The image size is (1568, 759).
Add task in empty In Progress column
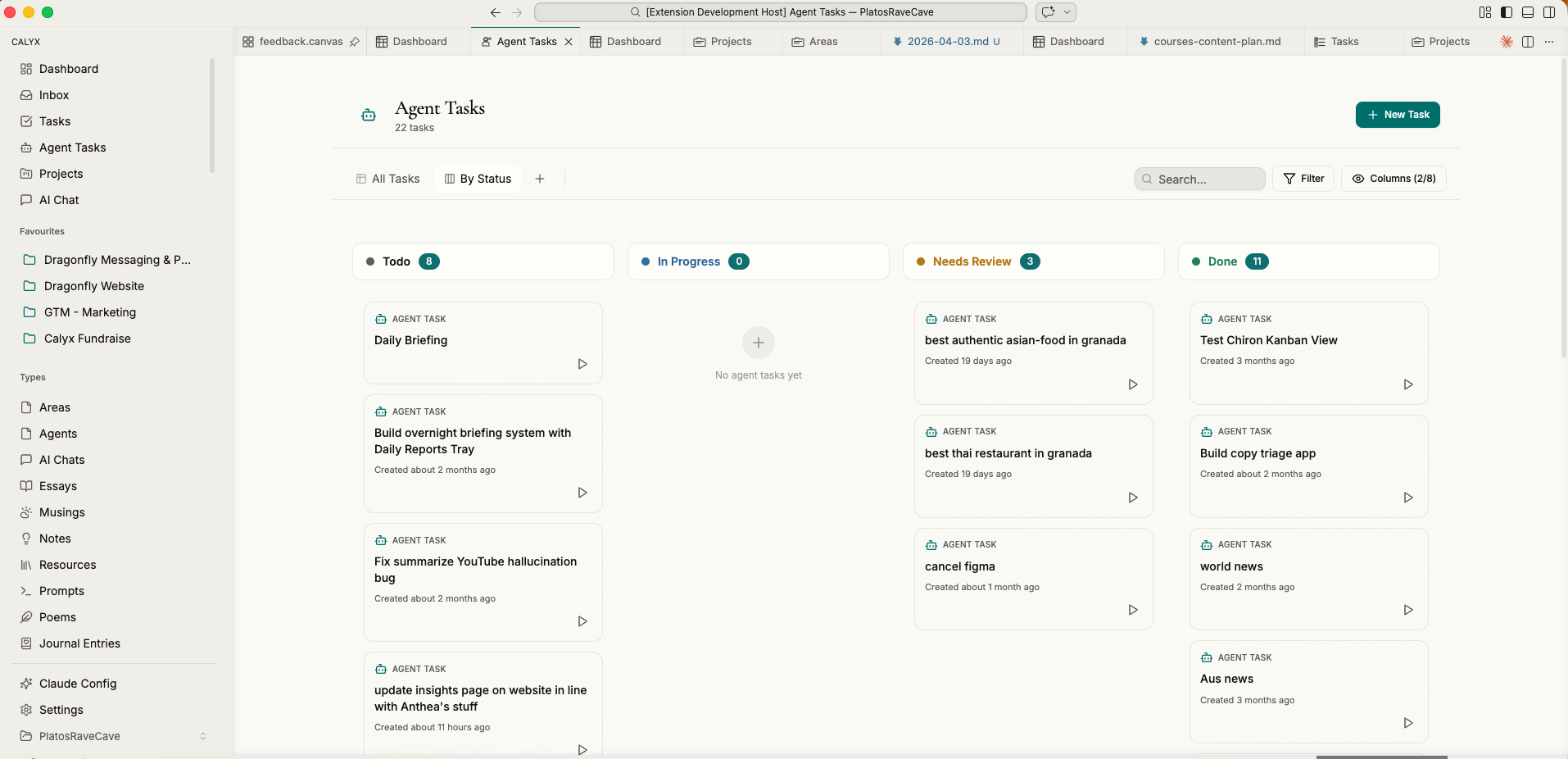(758, 343)
